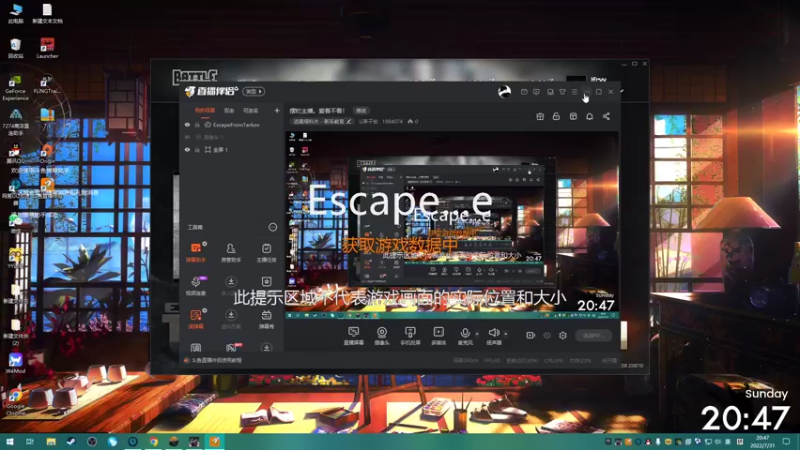Click the unlock padlock icon above preview
The height and width of the screenshot is (450, 800).
557,116
